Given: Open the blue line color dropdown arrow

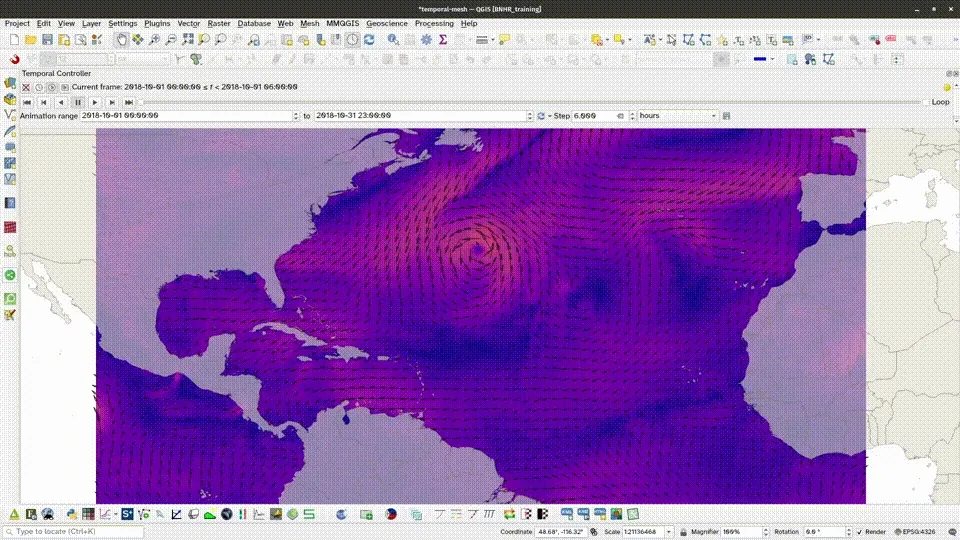Looking at the screenshot, I should click(x=772, y=59).
